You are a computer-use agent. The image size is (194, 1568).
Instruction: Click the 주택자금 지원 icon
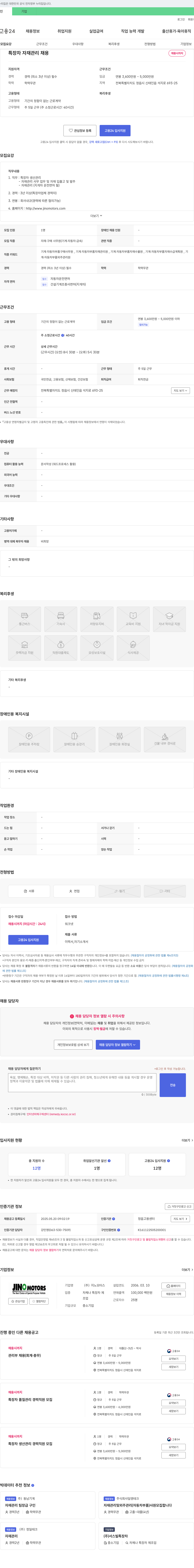point(24,648)
